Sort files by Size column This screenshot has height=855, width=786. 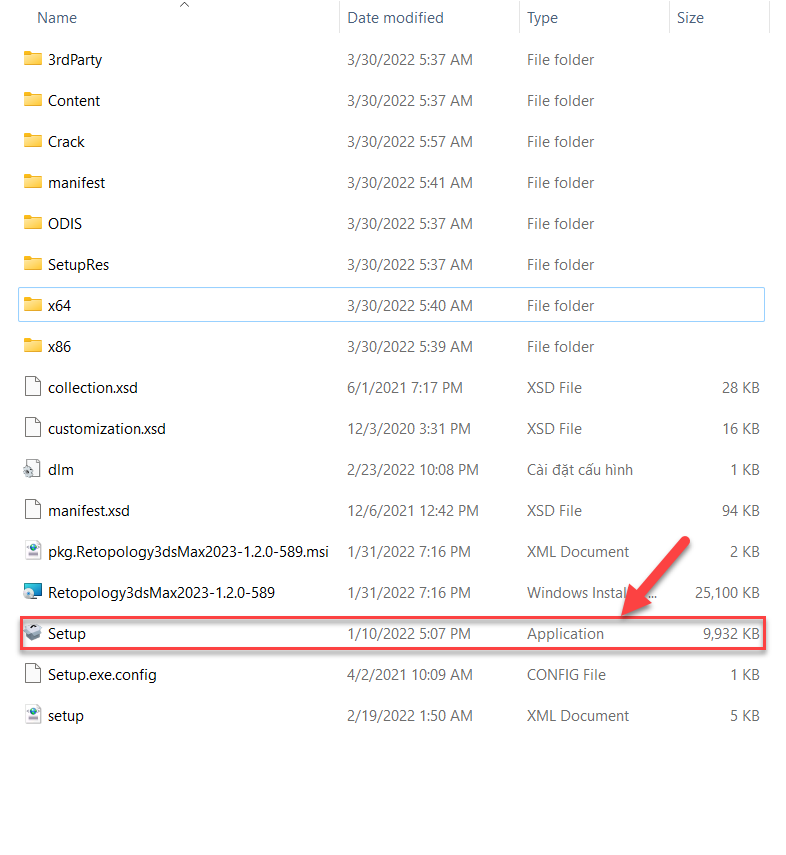690,18
